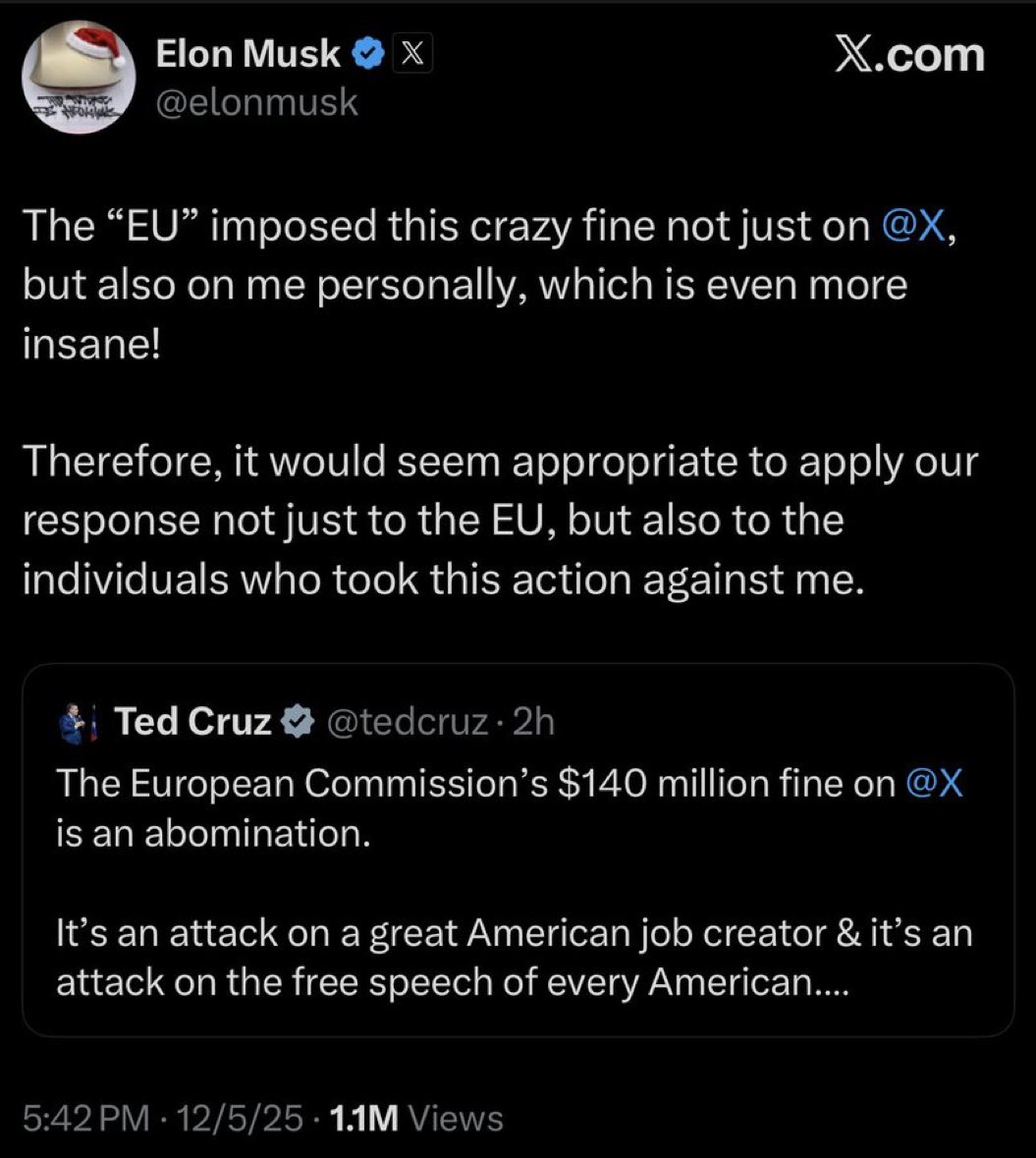
Task: Open the @tedcruz handle
Action: [406, 723]
